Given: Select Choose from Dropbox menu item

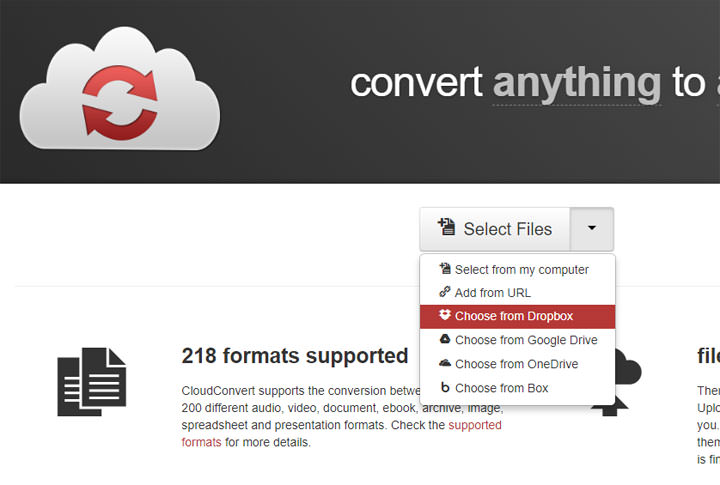Looking at the screenshot, I should coord(518,316).
